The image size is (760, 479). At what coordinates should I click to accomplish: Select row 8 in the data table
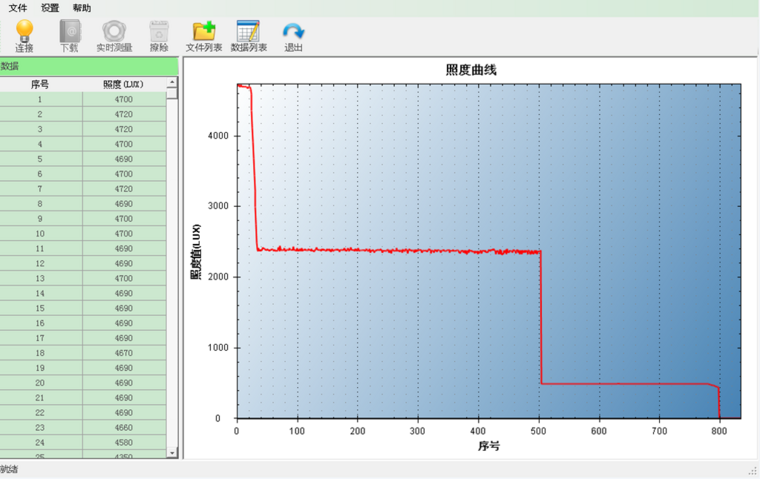83,204
